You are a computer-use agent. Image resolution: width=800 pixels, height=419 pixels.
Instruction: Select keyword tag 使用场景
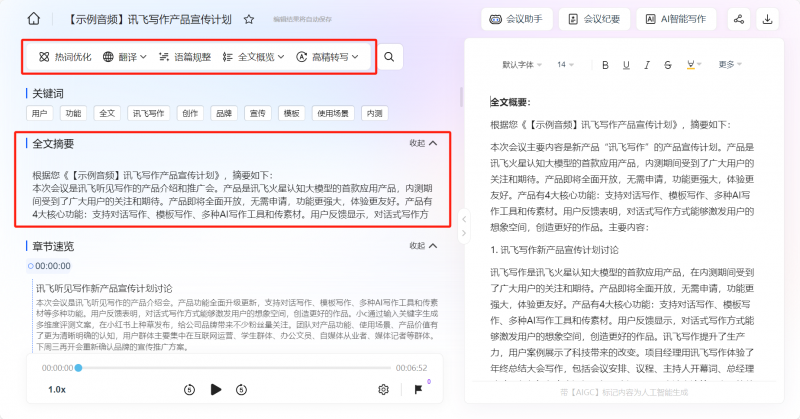click(333, 113)
